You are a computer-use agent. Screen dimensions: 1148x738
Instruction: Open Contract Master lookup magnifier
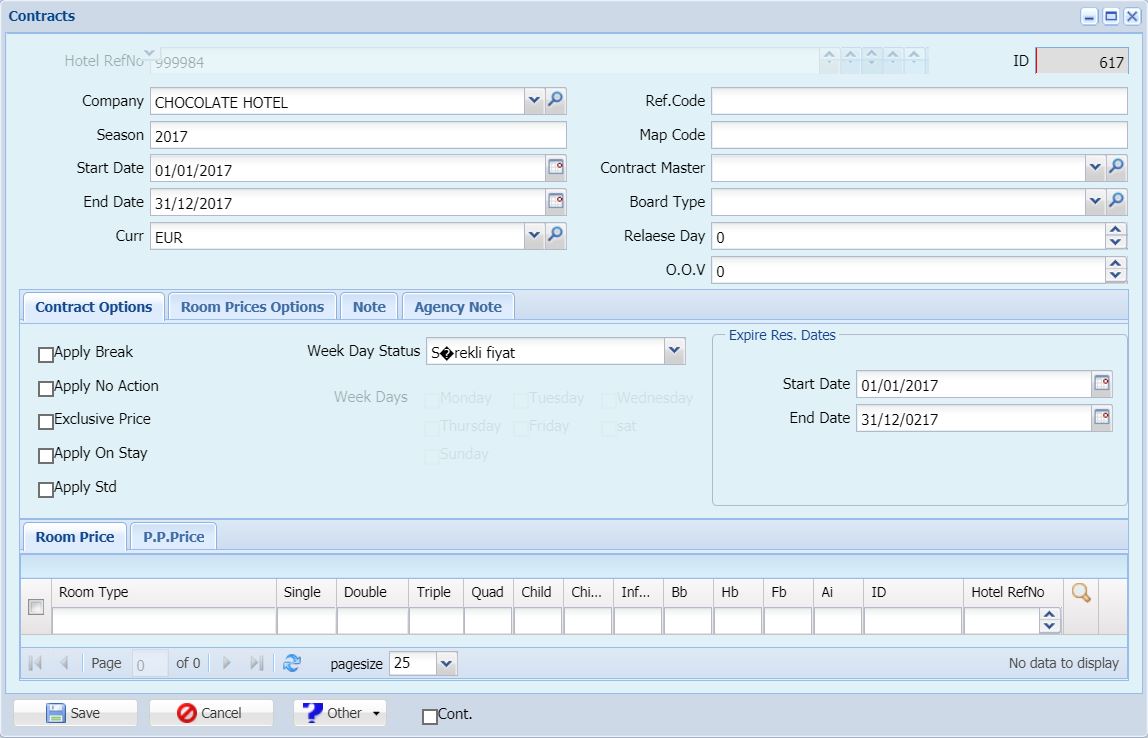tap(1116, 168)
